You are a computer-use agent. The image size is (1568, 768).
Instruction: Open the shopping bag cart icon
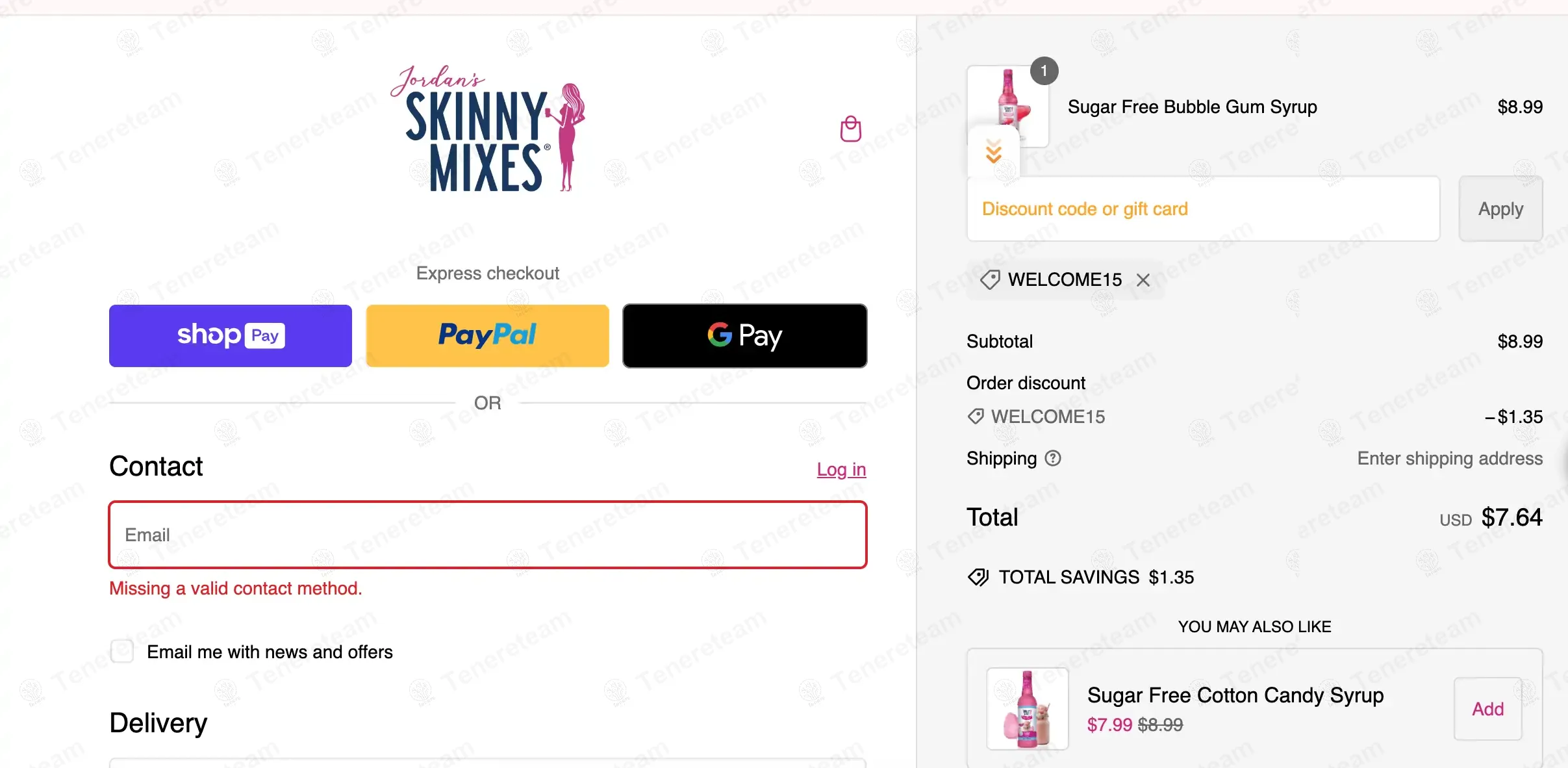tap(850, 129)
